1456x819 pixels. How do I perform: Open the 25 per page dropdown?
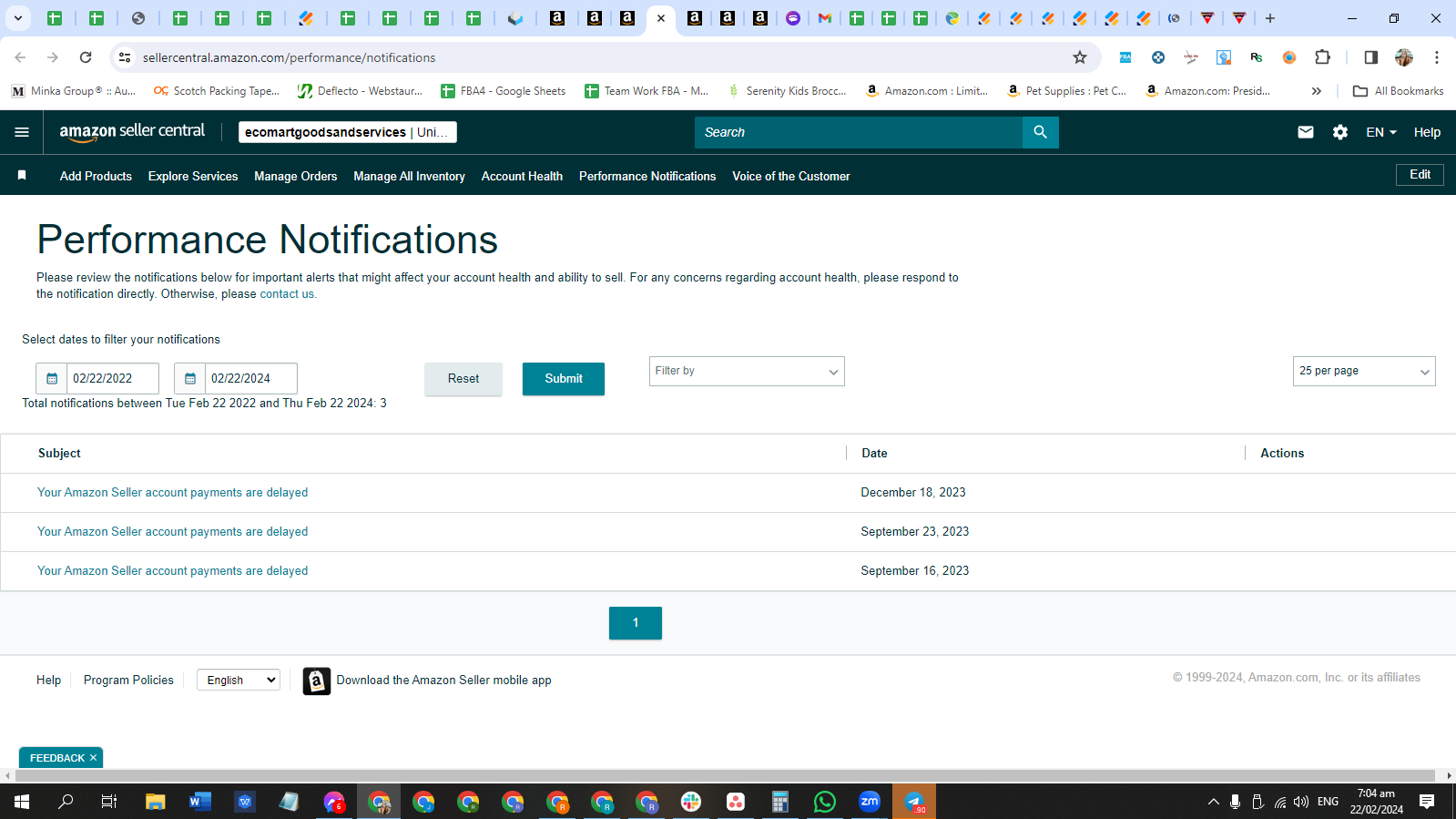pyautogui.click(x=1364, y=371)
